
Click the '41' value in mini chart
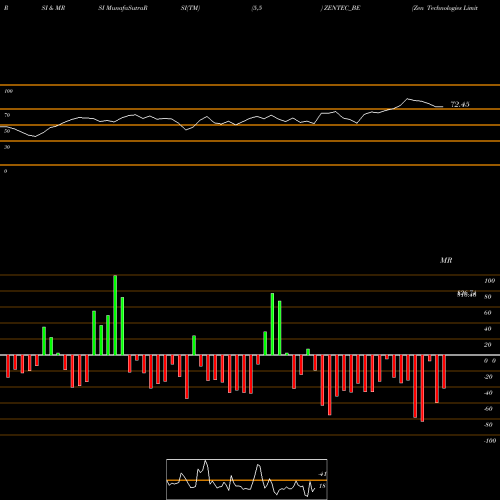coord(322,474)
